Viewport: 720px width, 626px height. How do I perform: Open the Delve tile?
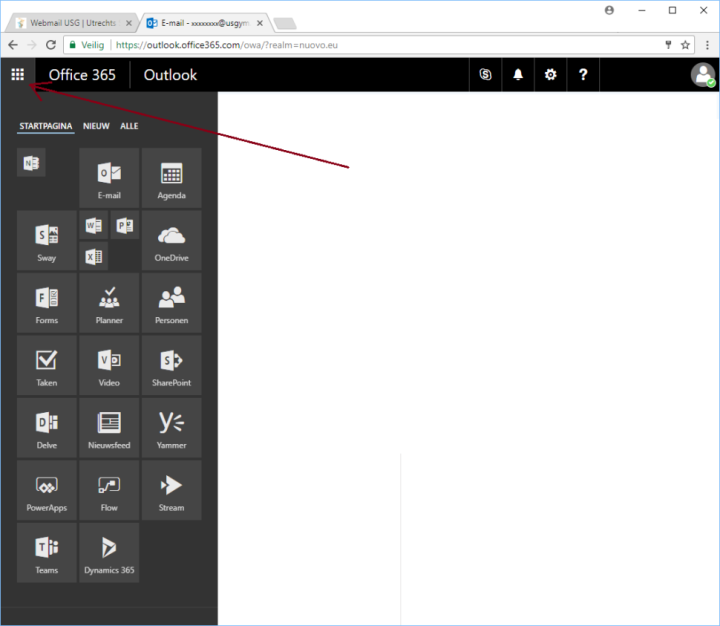46,428
